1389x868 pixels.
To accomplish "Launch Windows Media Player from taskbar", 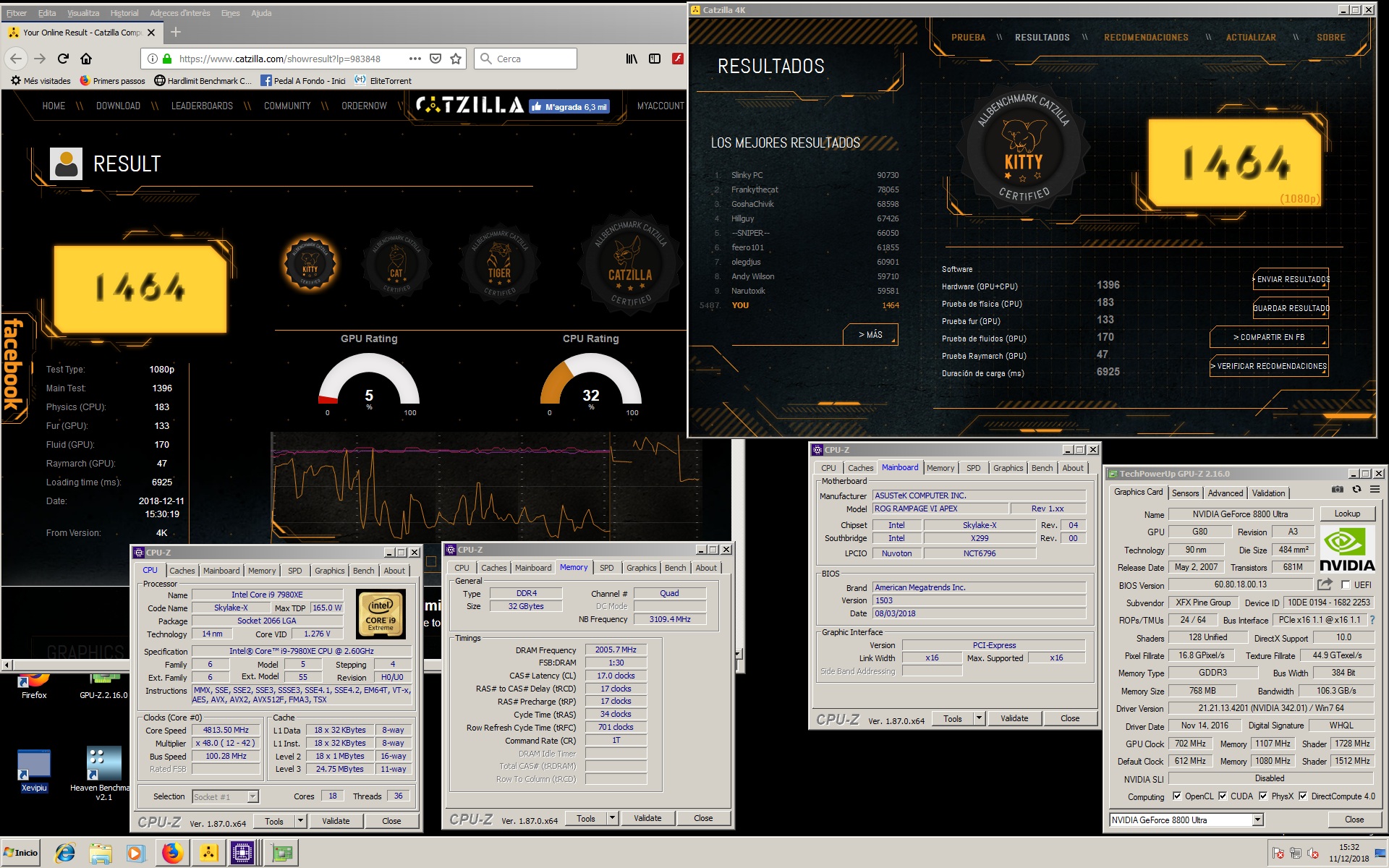I will [135, 854].
